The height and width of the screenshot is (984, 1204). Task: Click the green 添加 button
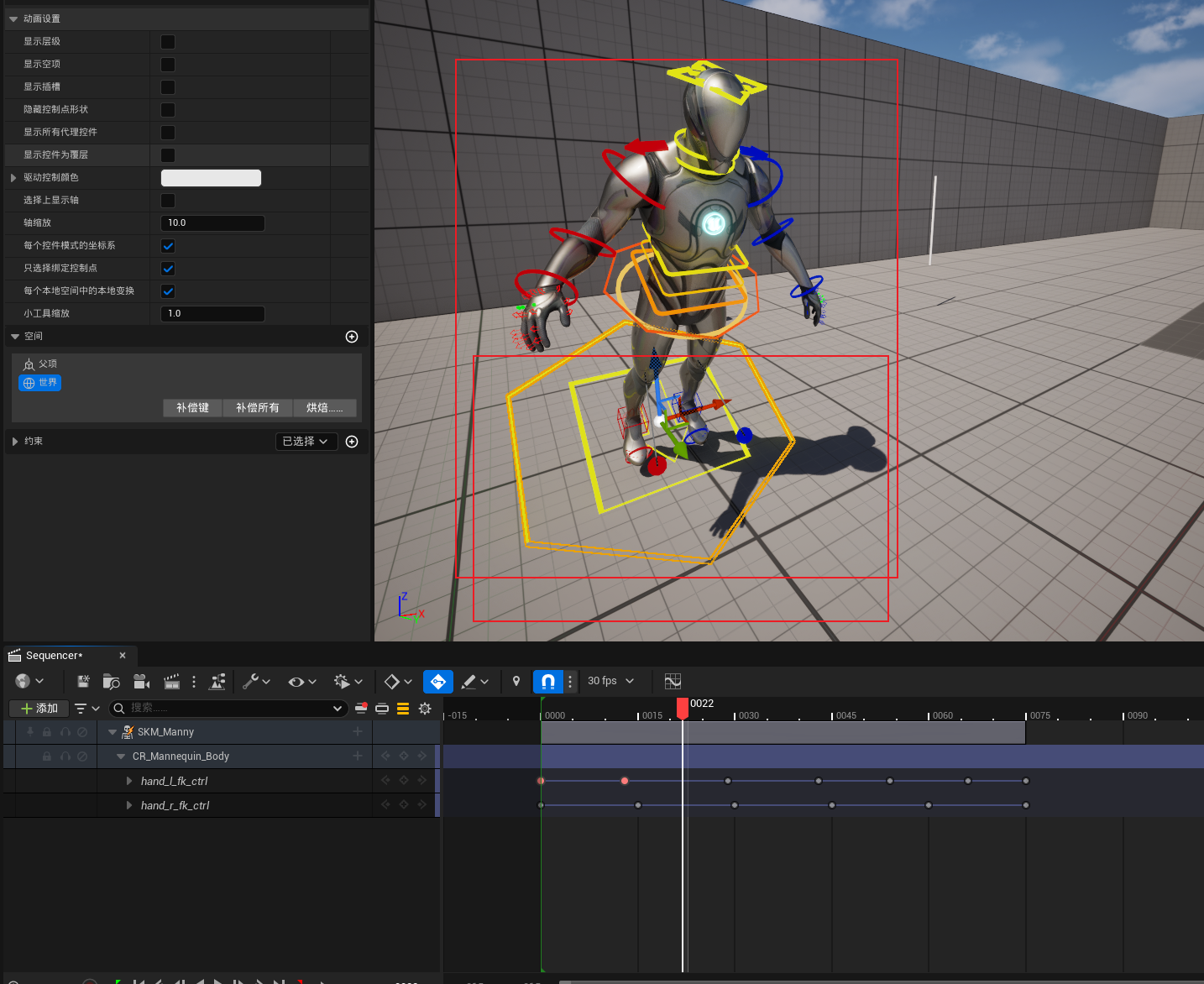click(x=39, y=709)
